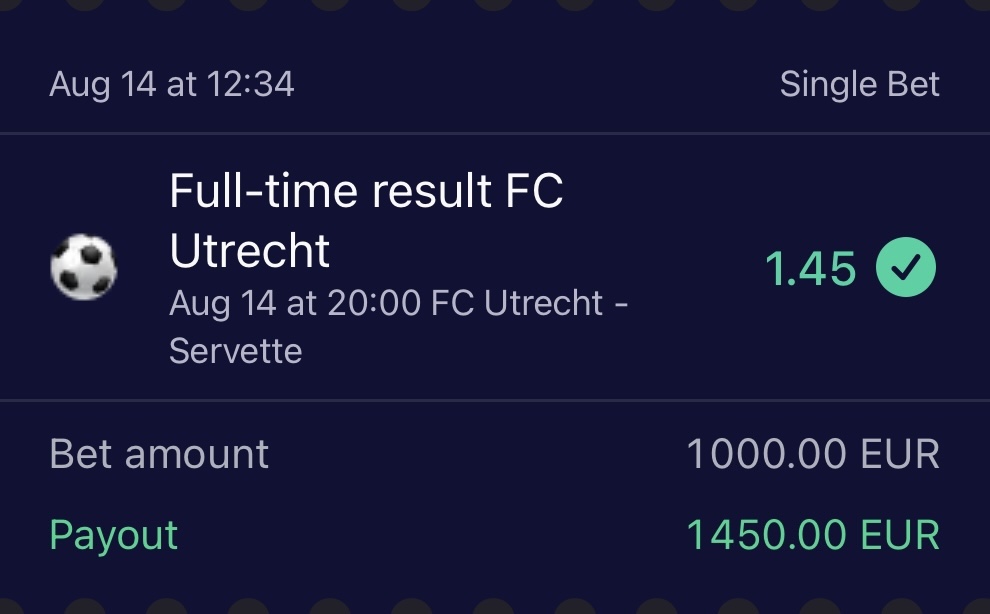The height and width of the screenshot is (614, 990).
Task: Click the EUR currency in the bet amount row
Action: tap(901, 455)
